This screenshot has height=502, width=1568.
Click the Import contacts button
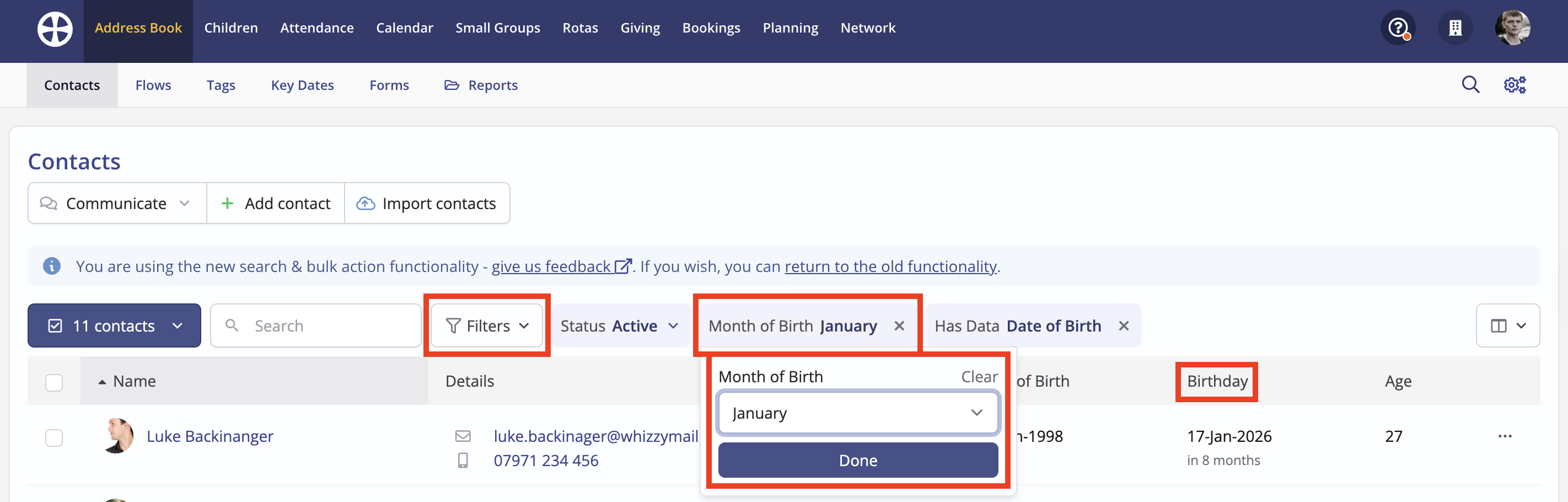[x=427, y=204]
